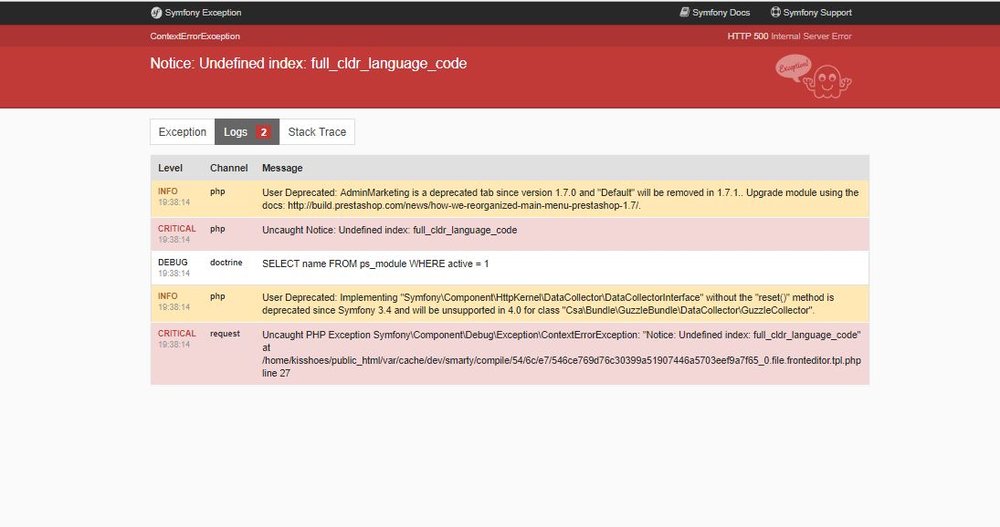The image size is (1000, 527).
Task: Click the doctrine channel cell
Action: pyautogui.click(x=226, y=262)
